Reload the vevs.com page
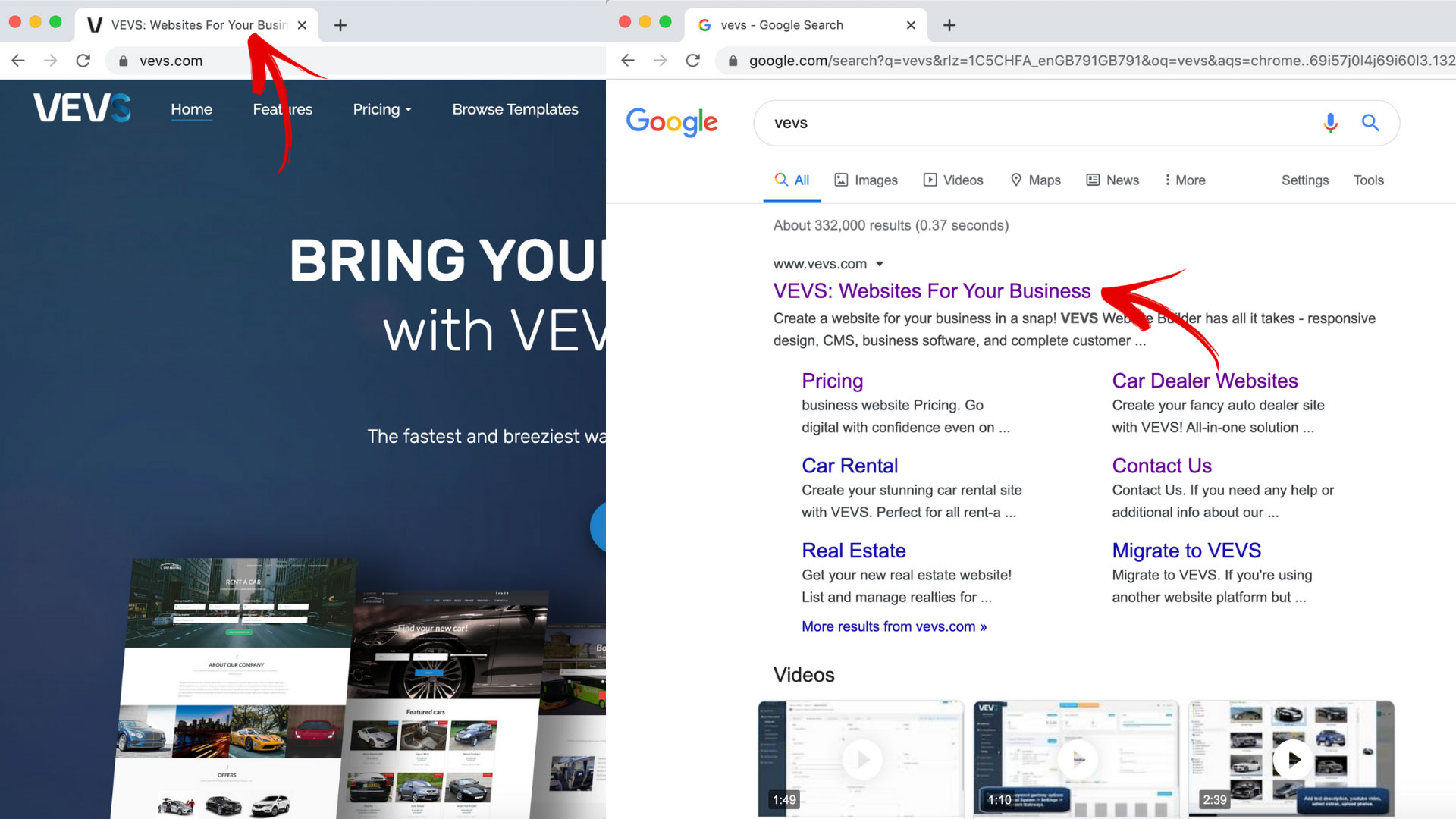 (x=83, y=61)
